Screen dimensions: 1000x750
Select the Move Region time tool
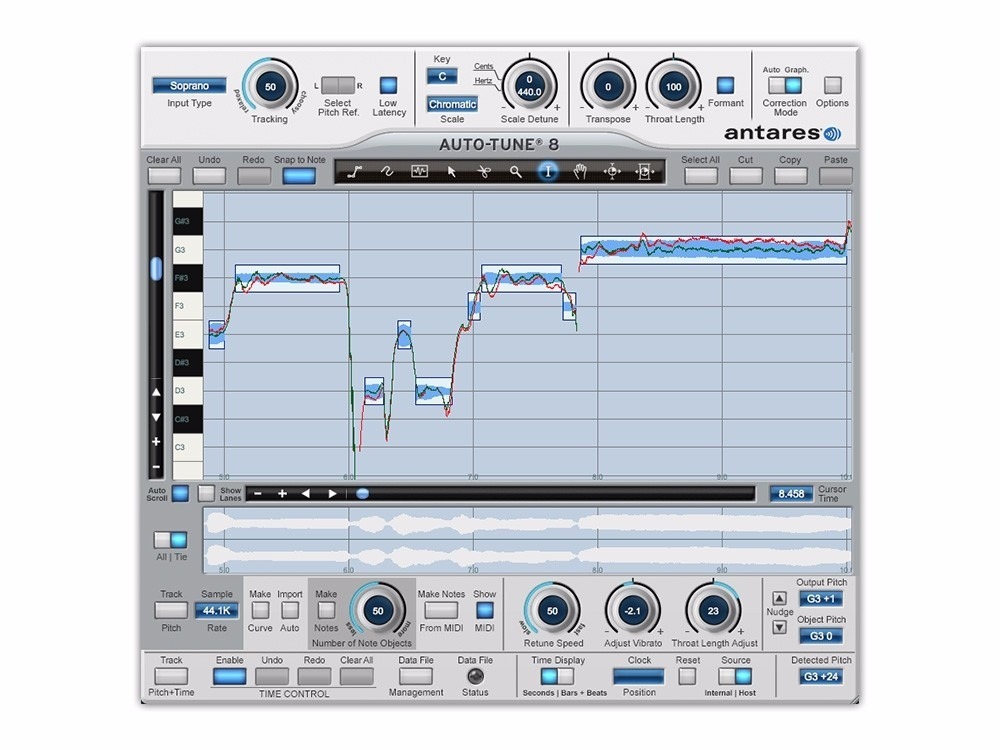[x=645, y=172]
